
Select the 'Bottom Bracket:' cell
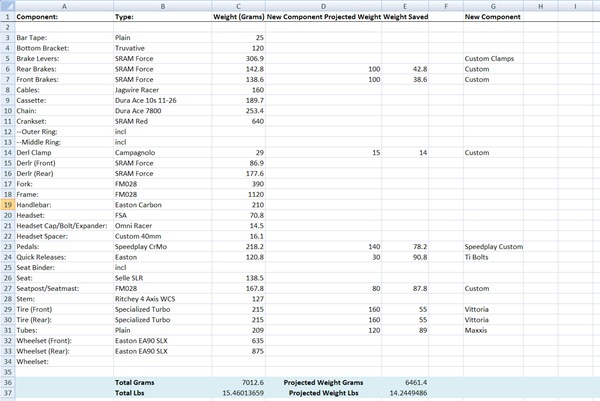64,48
